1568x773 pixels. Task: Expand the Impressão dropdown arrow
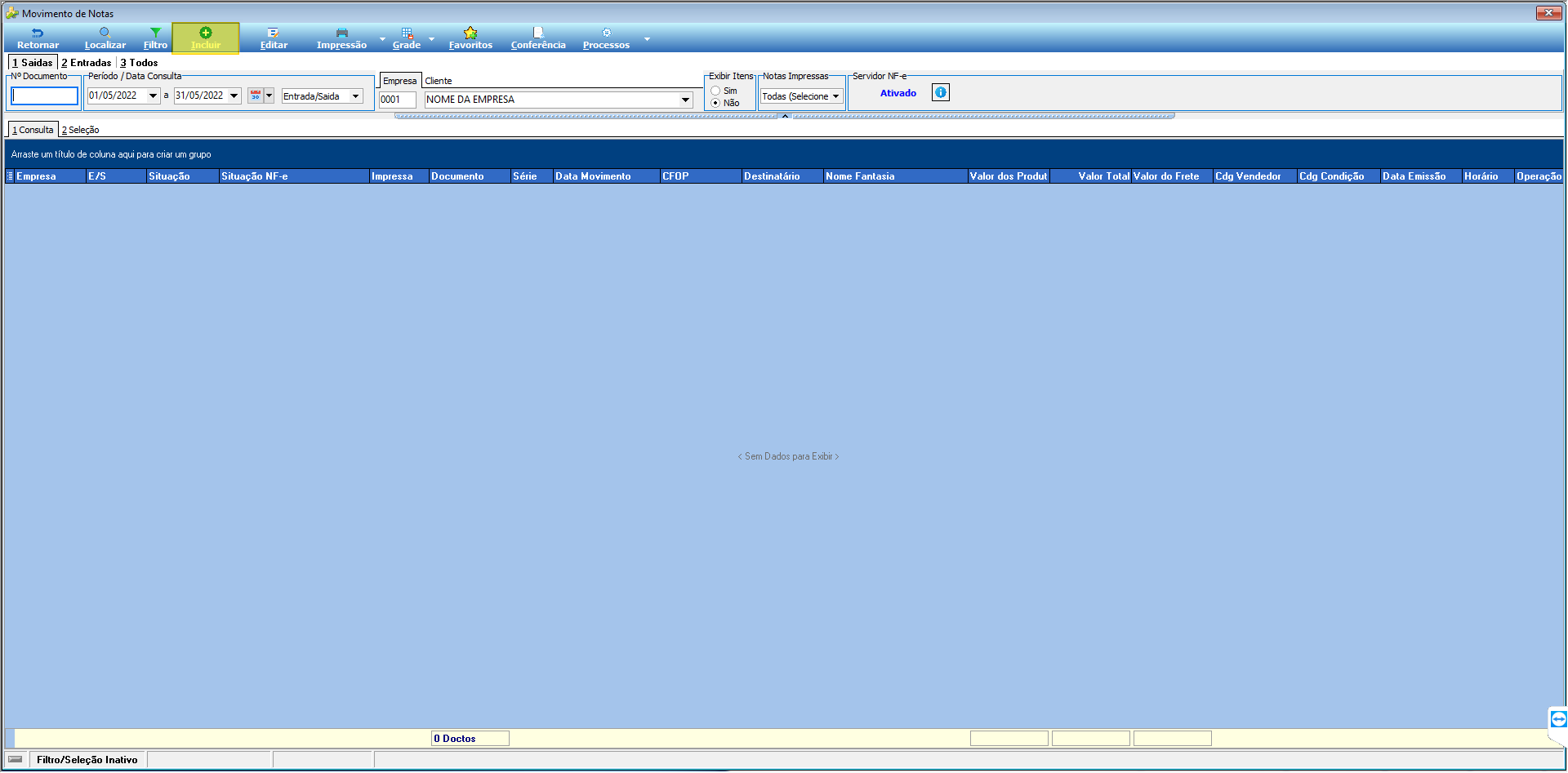tap(382, 38)
